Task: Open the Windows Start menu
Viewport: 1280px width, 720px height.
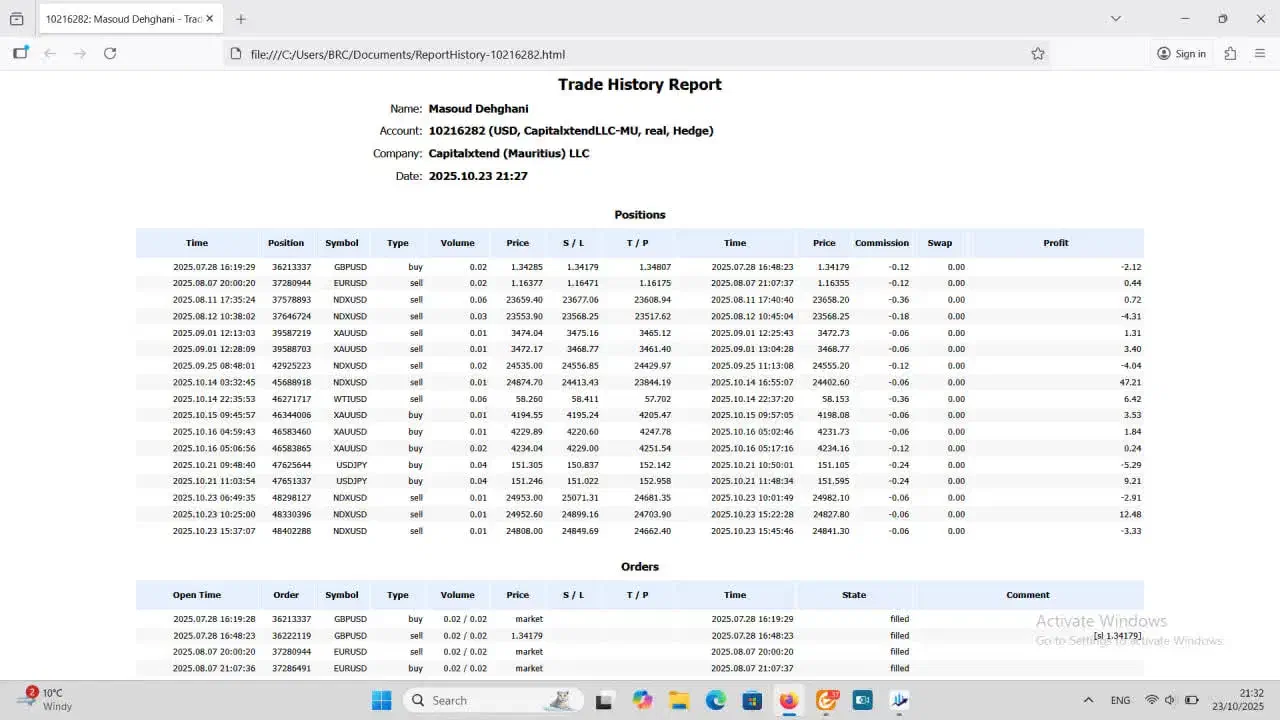Action: pos(382,700)
